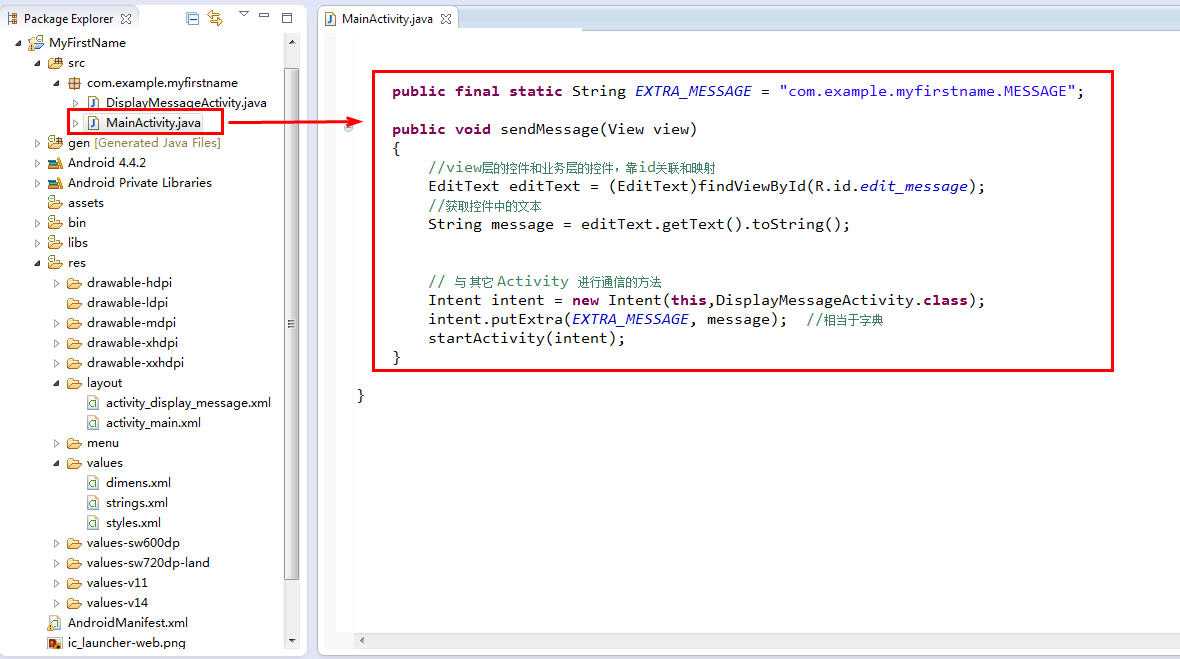This screenshot has width=1180, height=659.
Task: Click Package Explorer scrollbar down arrow
Action: tap(292, 641)
